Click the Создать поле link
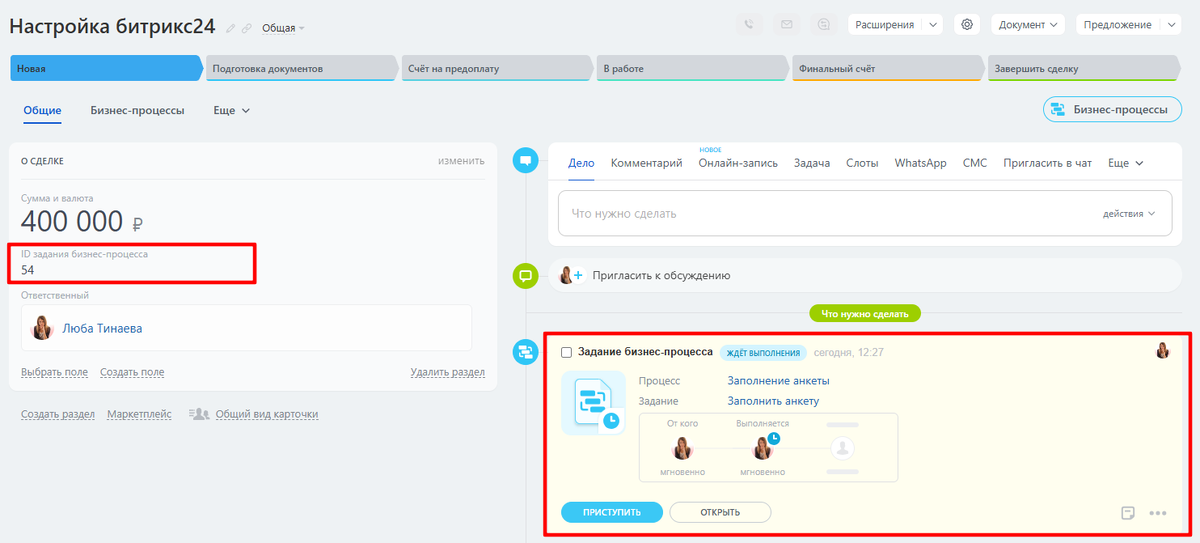 (131, 372)
